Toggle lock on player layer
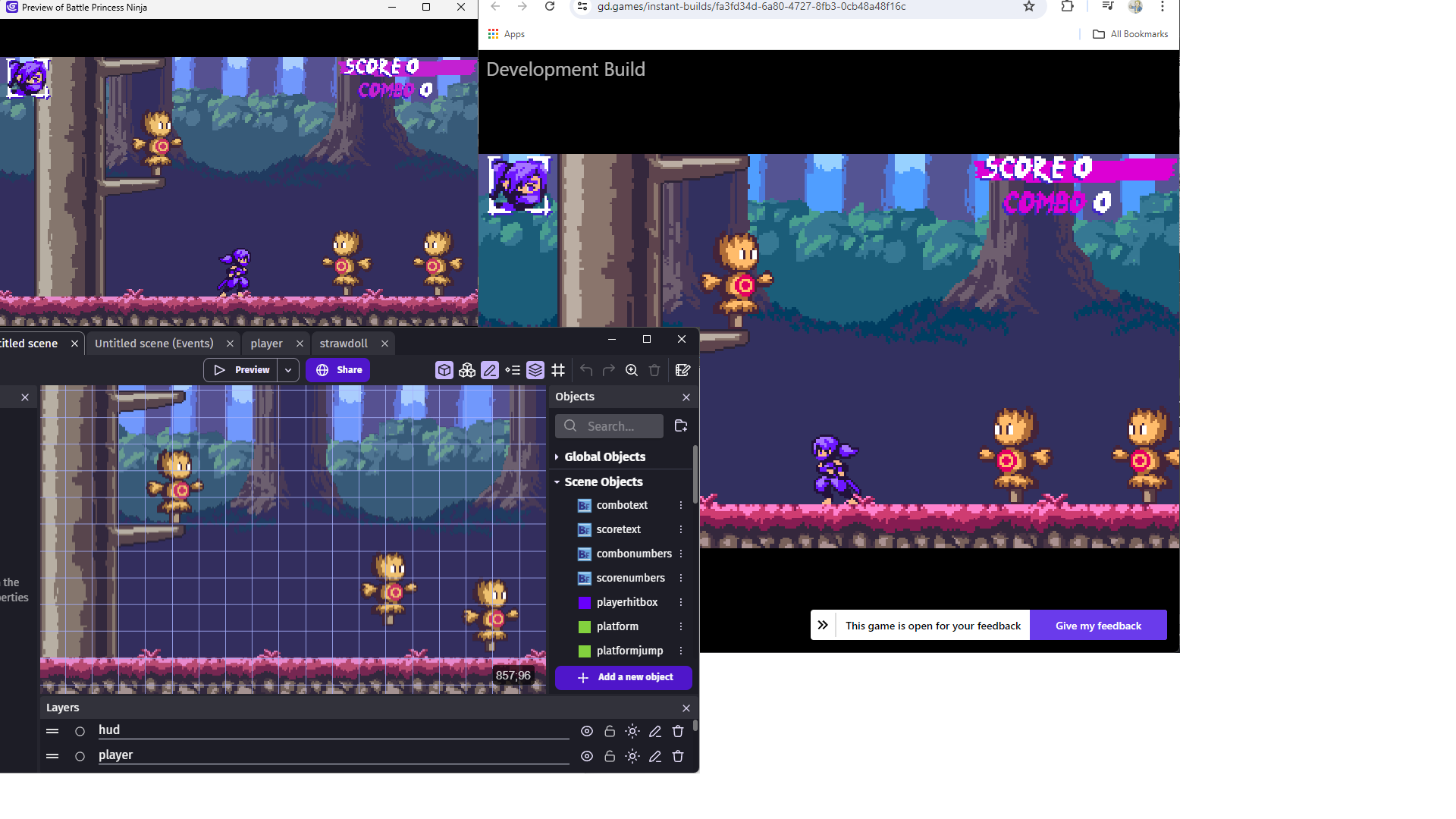 point(610,756)
